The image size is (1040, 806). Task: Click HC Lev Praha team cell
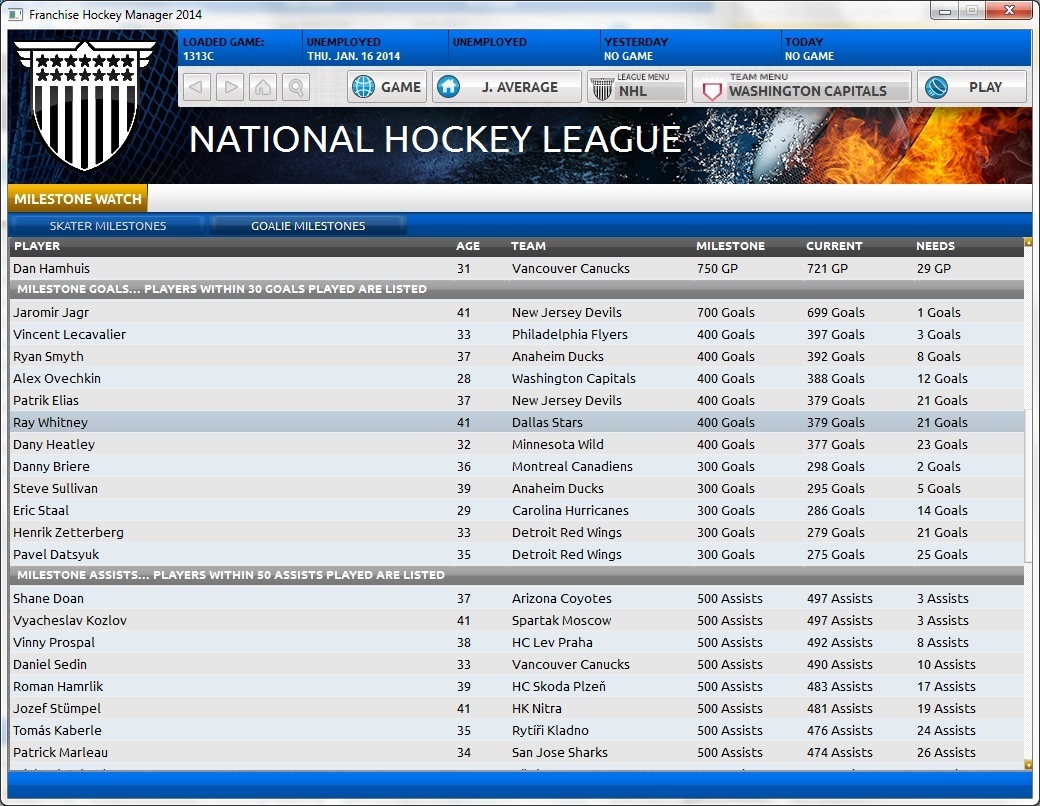[552, 642]
